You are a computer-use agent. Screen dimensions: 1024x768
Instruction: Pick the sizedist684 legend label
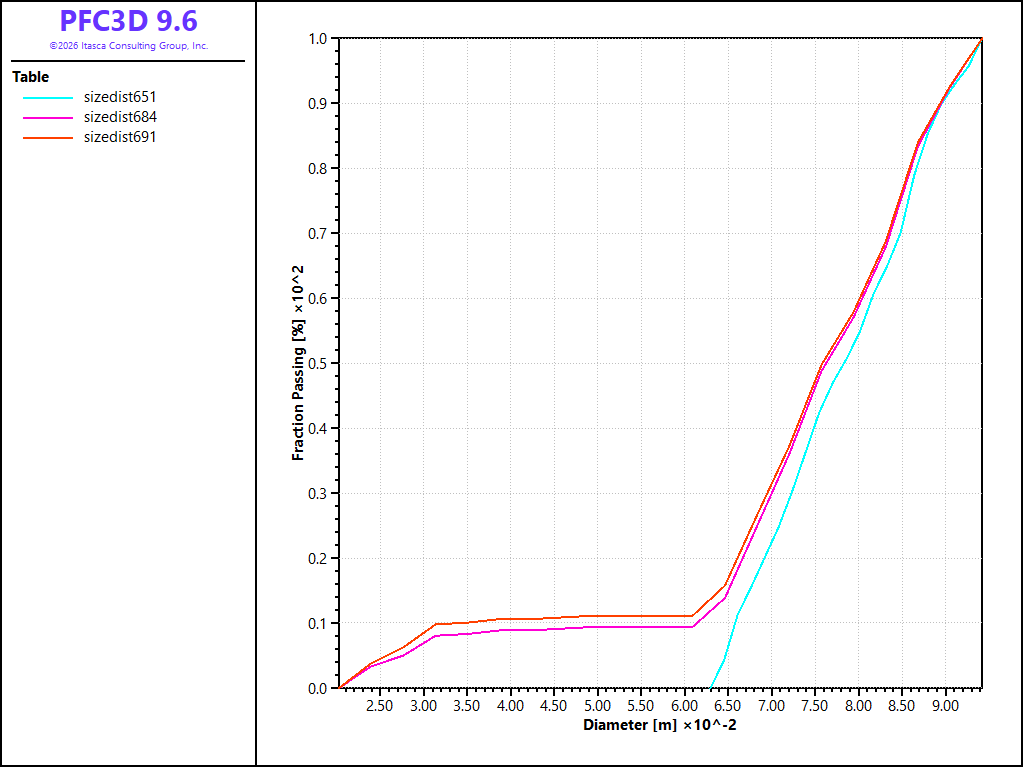(x=120, y=117)
